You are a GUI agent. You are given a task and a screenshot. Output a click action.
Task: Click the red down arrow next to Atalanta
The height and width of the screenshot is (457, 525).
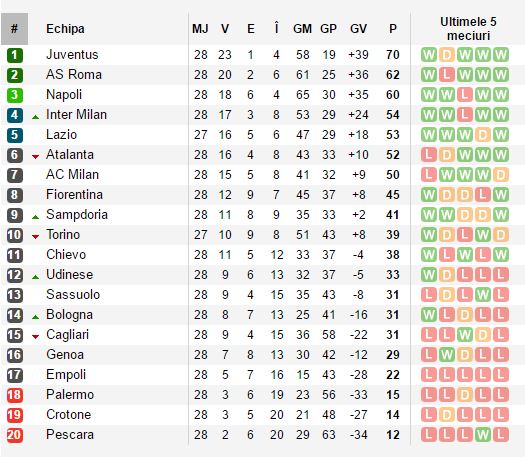coord(35,156)
